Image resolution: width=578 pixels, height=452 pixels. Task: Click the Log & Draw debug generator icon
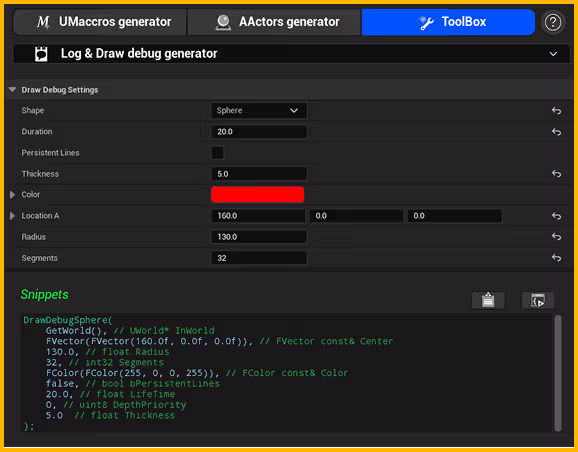[41, 54]
